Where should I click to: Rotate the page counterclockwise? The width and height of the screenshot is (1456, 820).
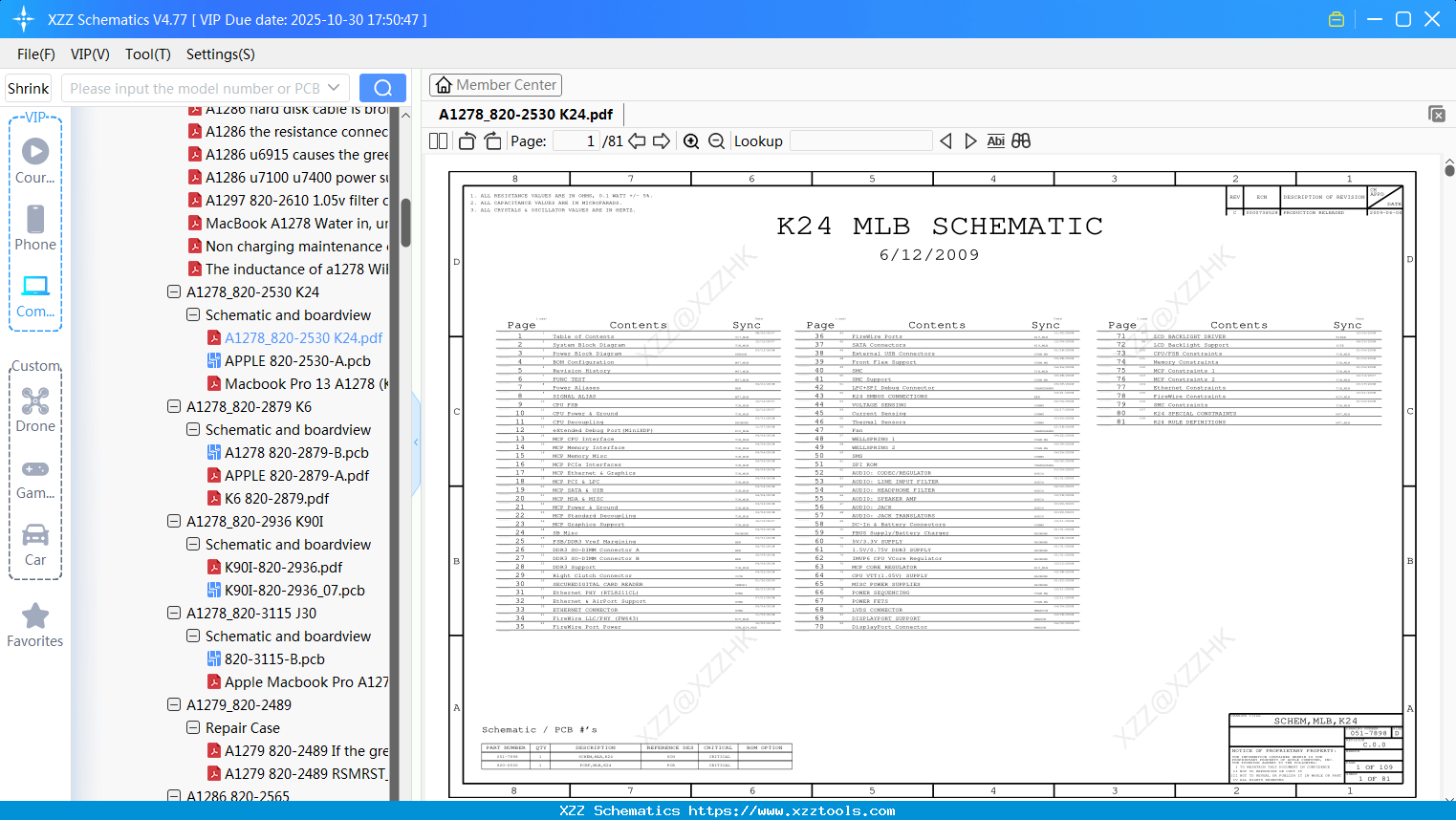467,141
